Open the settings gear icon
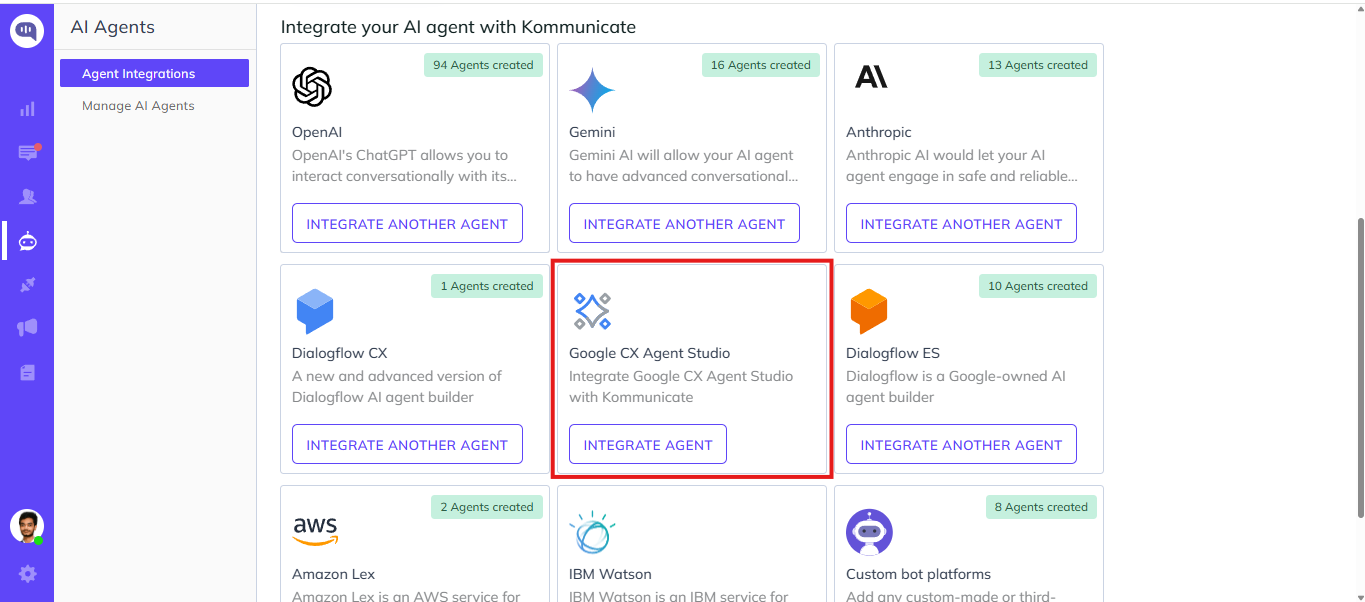Screen dimensions: 1365x602 point(28,574)
